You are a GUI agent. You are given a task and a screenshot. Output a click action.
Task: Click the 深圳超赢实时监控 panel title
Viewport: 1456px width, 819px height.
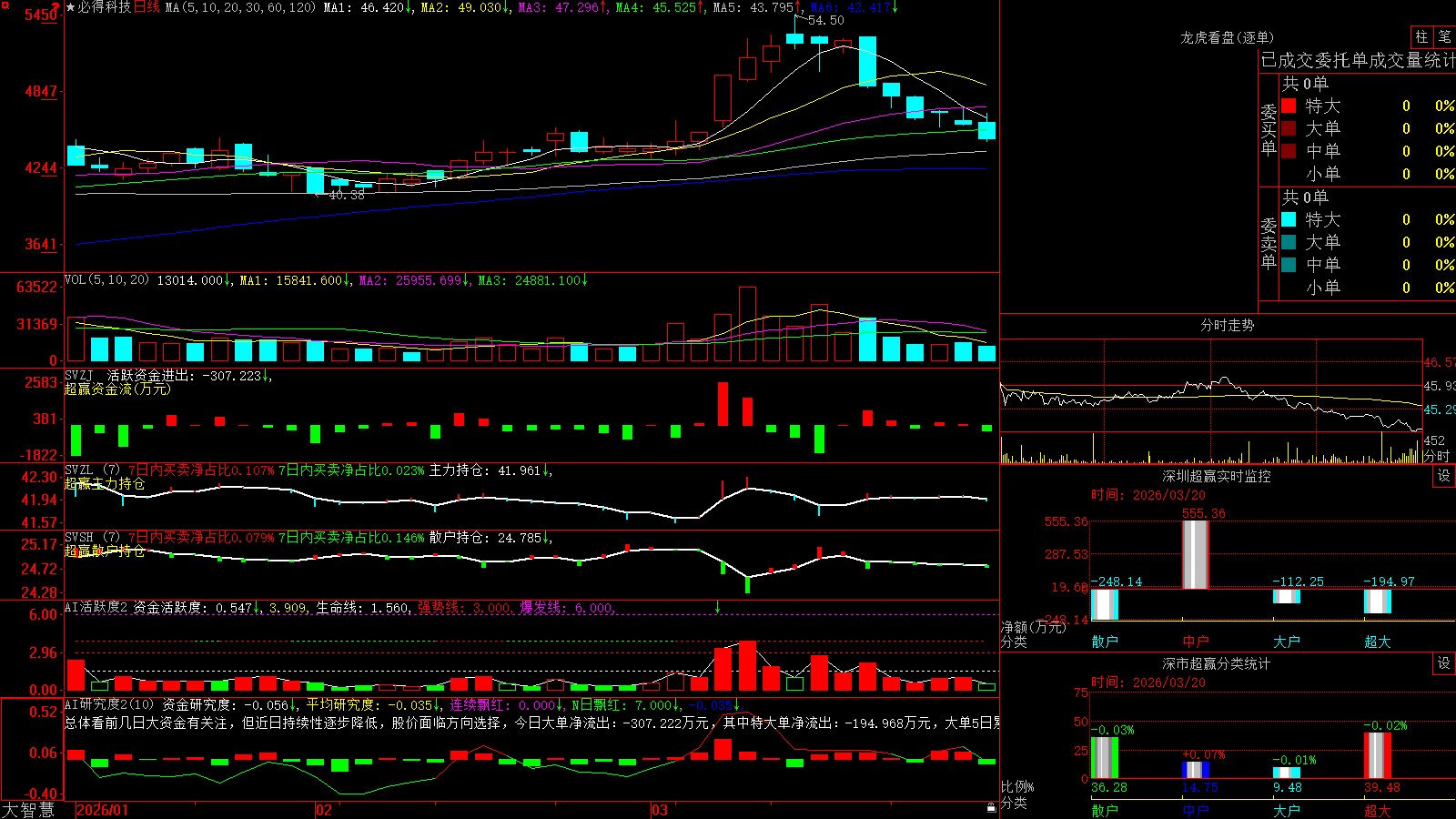tap(1217, 476)
